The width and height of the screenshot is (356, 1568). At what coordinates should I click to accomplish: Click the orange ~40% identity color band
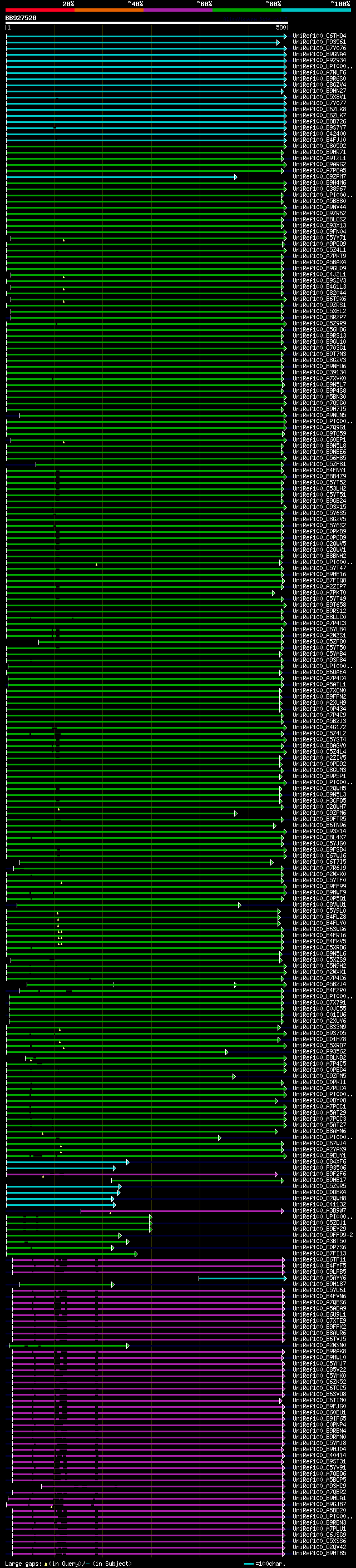pos(110,10)
